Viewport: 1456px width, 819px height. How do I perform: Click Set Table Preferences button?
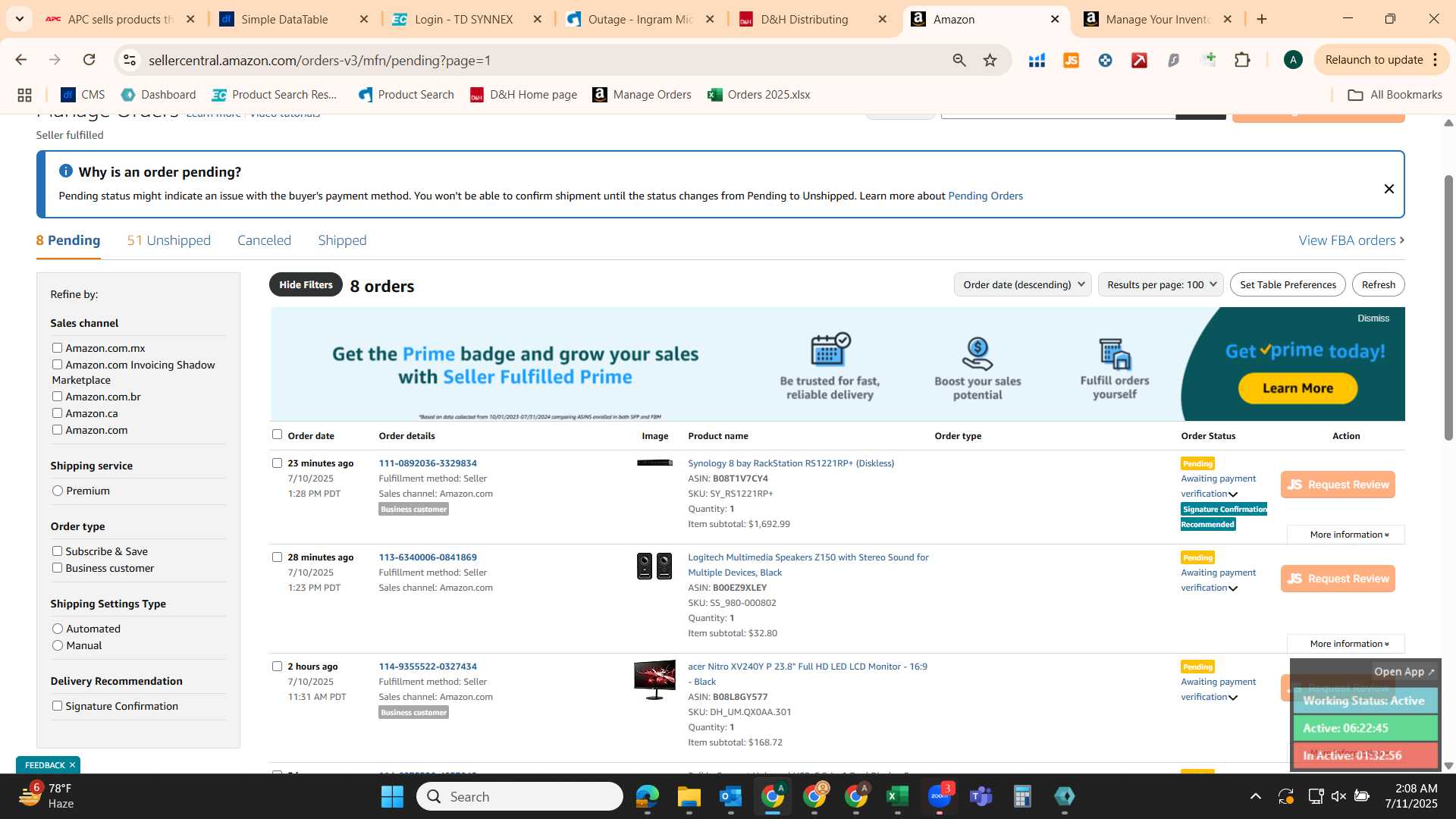point(1288,284)
